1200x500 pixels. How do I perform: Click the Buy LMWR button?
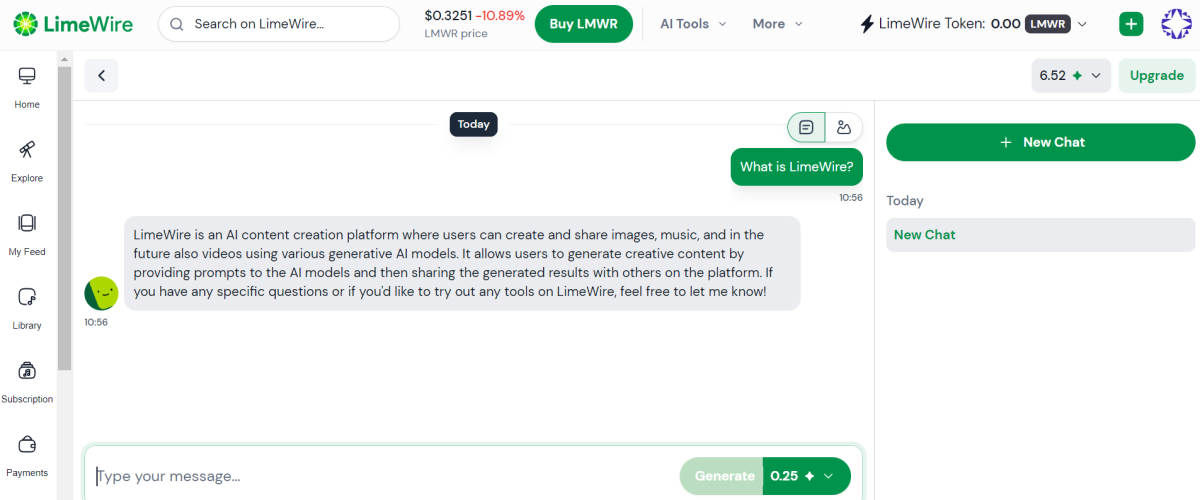pos(584,24)
